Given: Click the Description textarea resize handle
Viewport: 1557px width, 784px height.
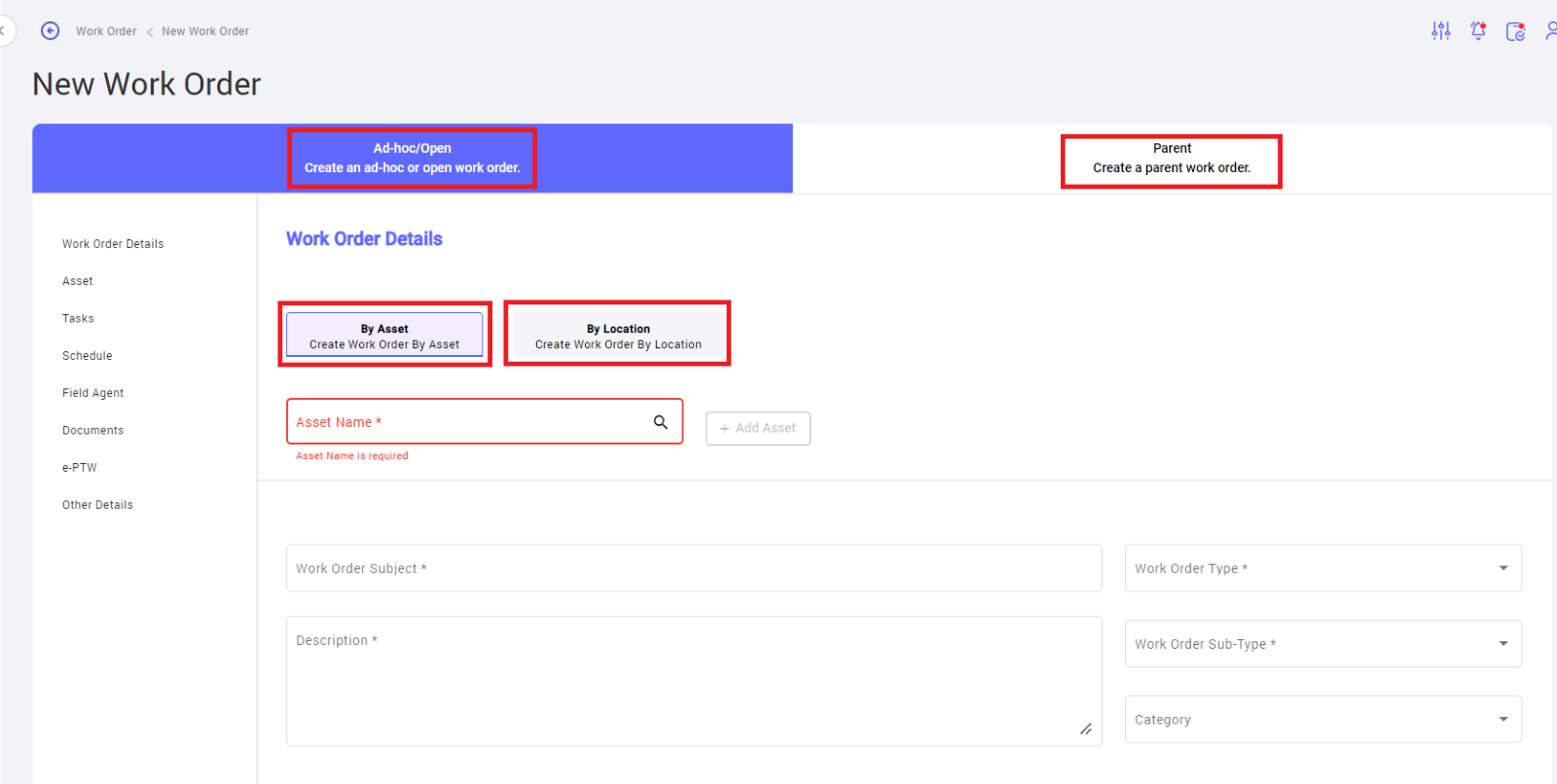Looking at the screenshot, I should coord(1086,730).
